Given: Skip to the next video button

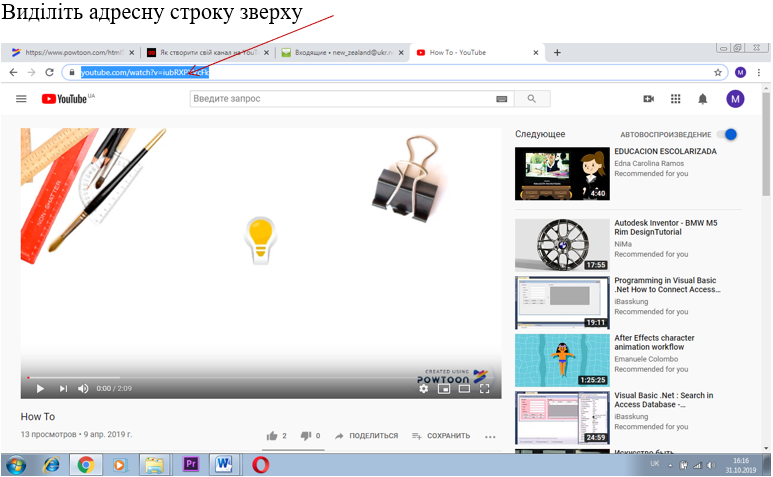Looking at the screenshot, I should tap(63, 389).
